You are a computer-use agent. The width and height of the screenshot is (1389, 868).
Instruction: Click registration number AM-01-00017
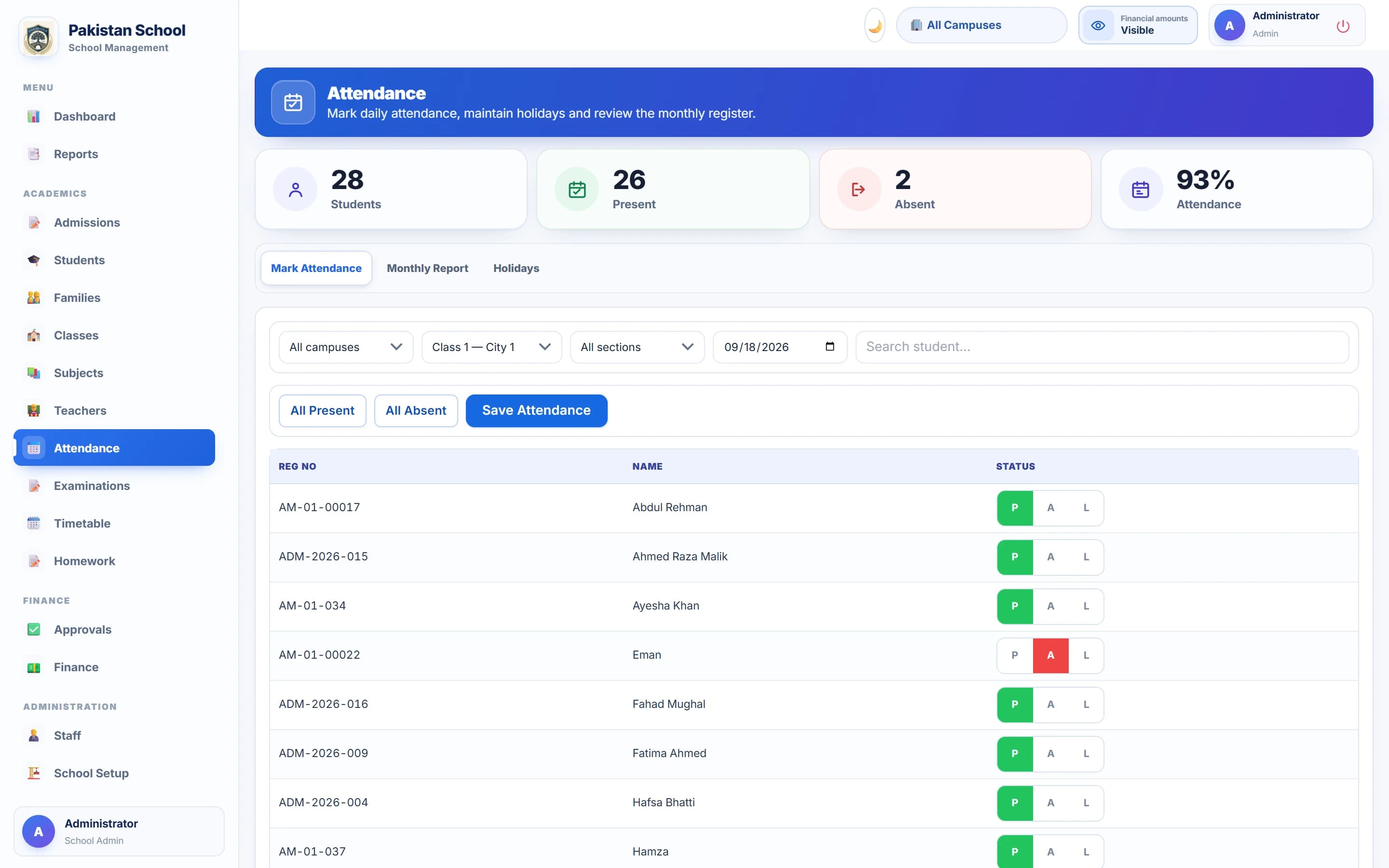coord(319,507)
